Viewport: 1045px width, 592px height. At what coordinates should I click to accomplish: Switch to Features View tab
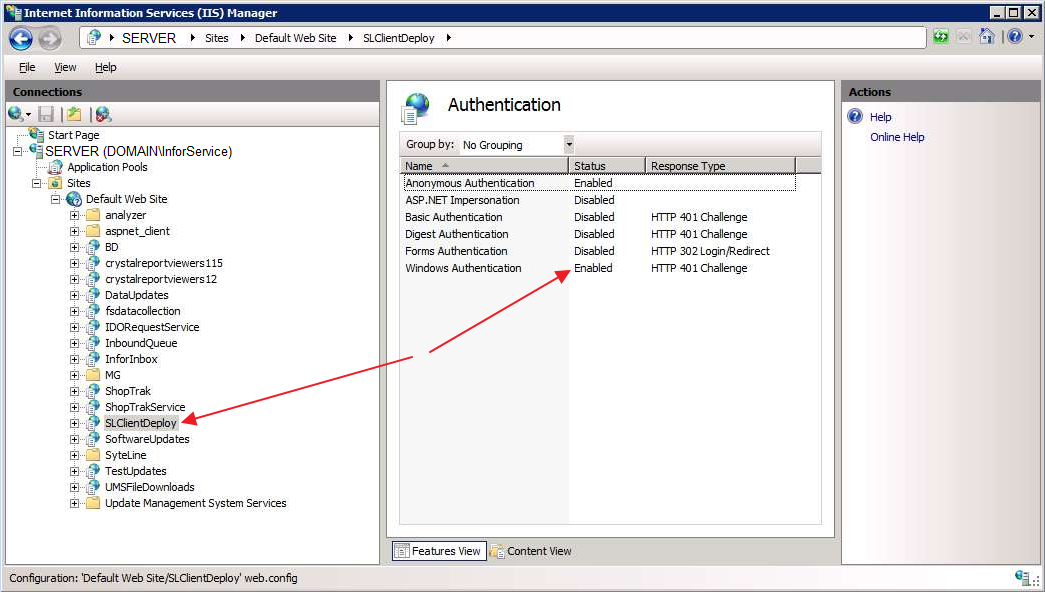tap(439, 551)
